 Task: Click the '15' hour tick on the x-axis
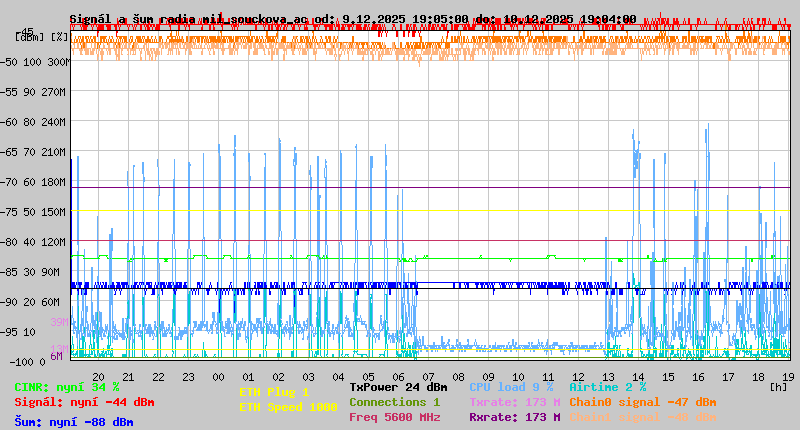[x=668, y=377]
